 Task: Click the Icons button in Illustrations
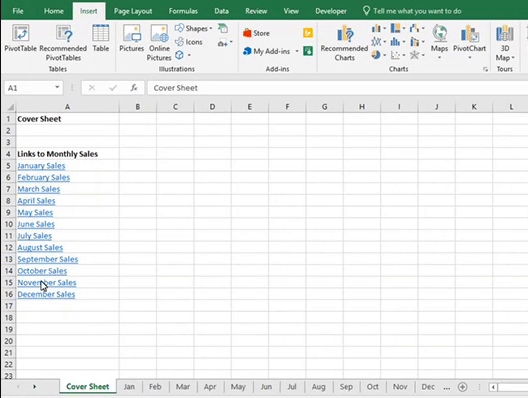tap(189, 42)
